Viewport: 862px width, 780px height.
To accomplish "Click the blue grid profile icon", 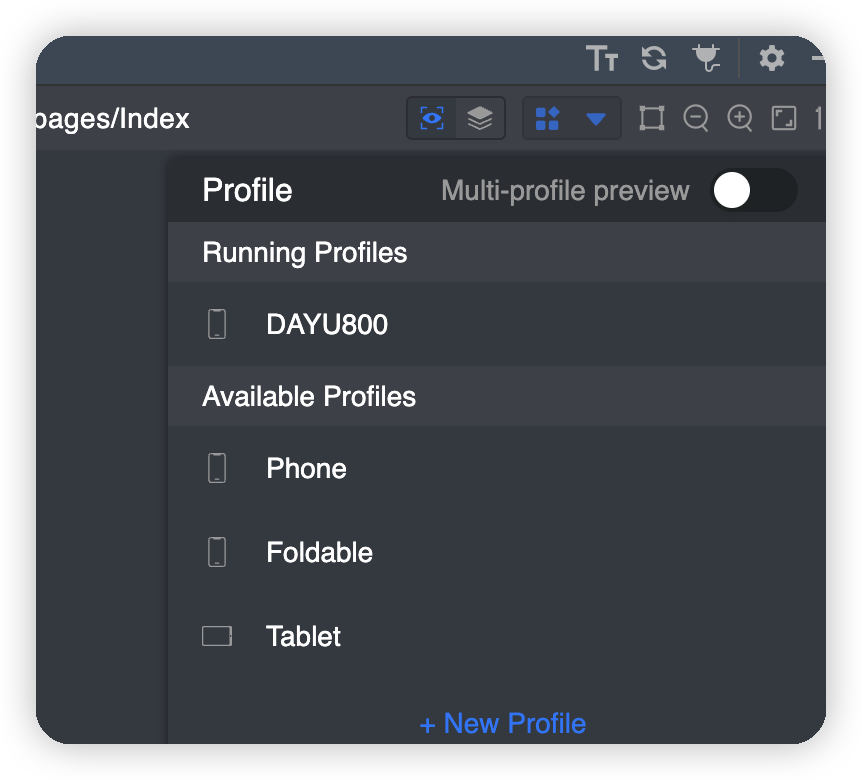I will pyautogui.click(x=547, y=118).
